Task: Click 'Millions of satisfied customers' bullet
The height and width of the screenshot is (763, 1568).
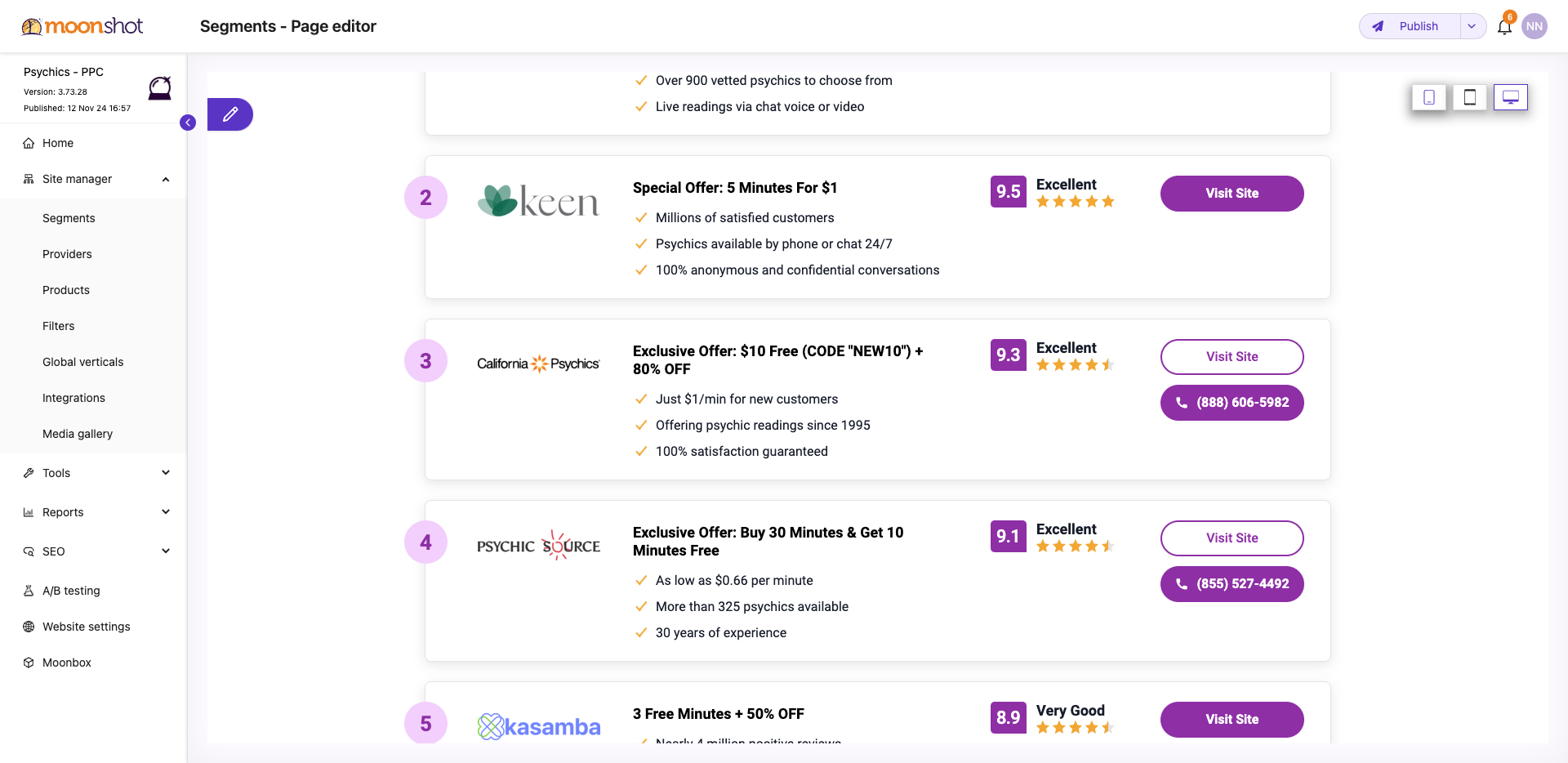Action: click(x=745, y=218)
